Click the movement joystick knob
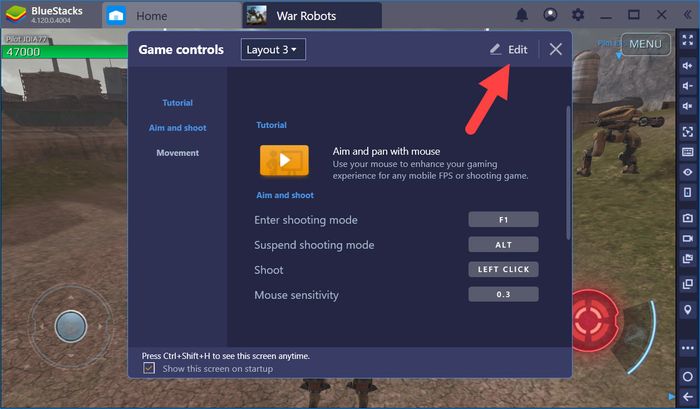Image resolution: width=700 pixels, height=409 pixels. point(71,326)
